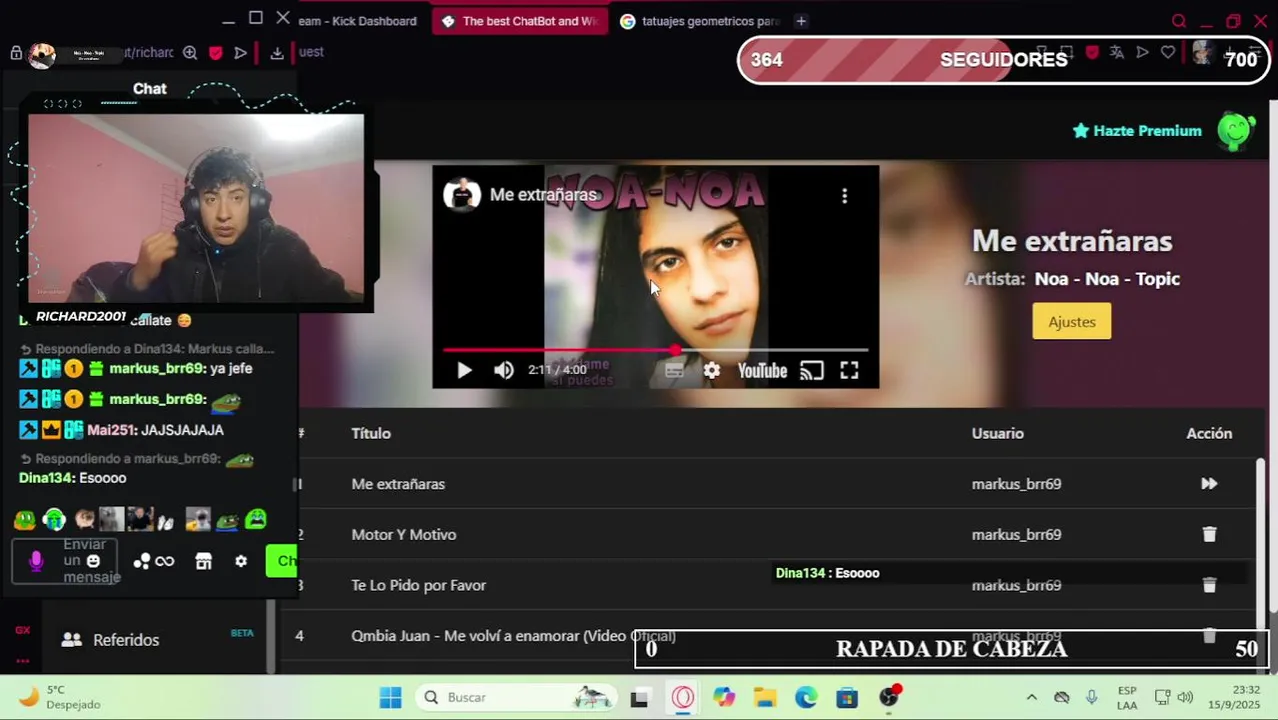Open the sidebar three-dot more menu
Image resolution: width=1278 pixels, height=720 pixels.
point(22,661)
